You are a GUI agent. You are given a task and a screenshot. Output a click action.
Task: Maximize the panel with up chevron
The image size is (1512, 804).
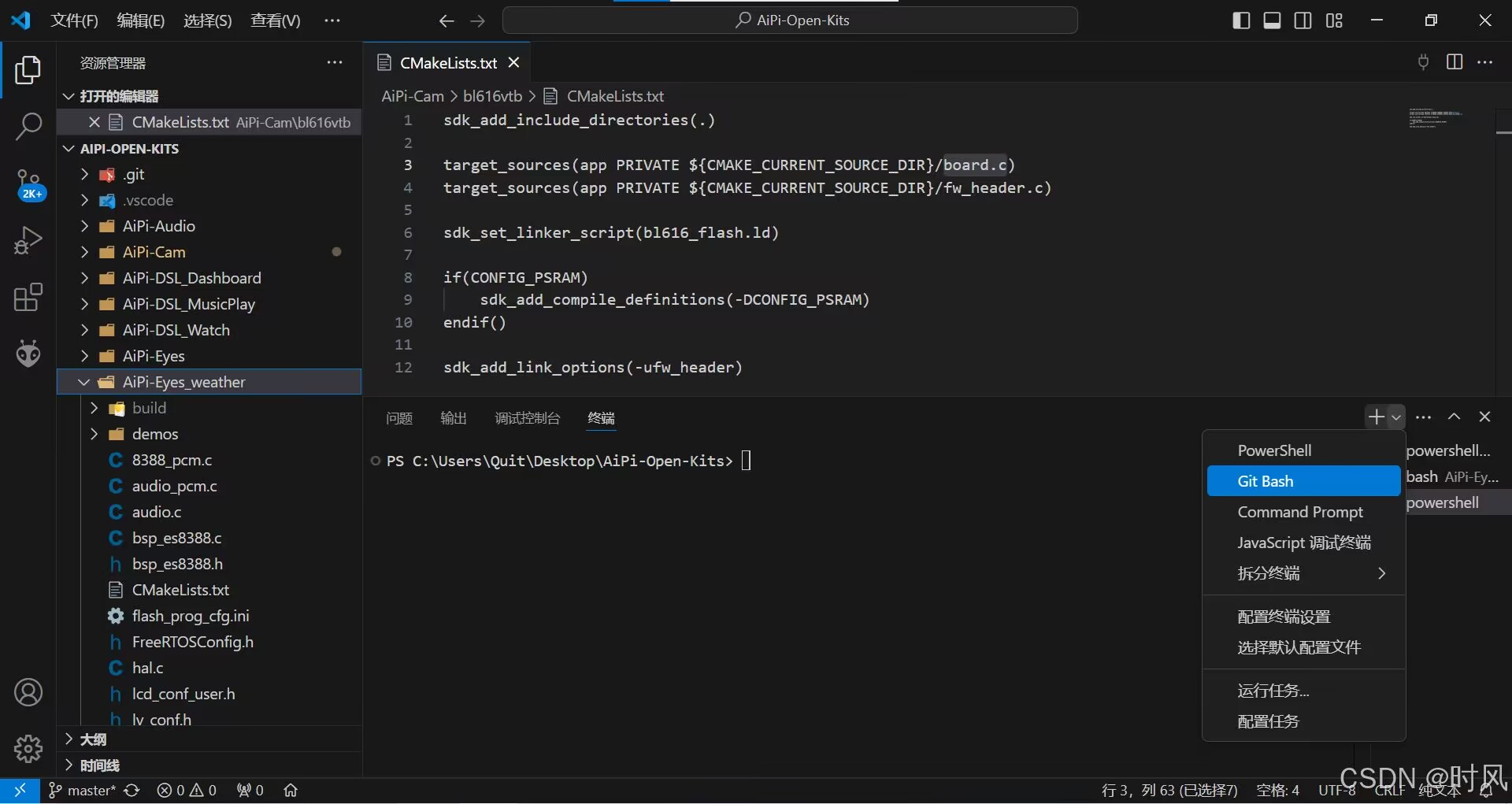pyautogui.click(x=1454, y=417)
